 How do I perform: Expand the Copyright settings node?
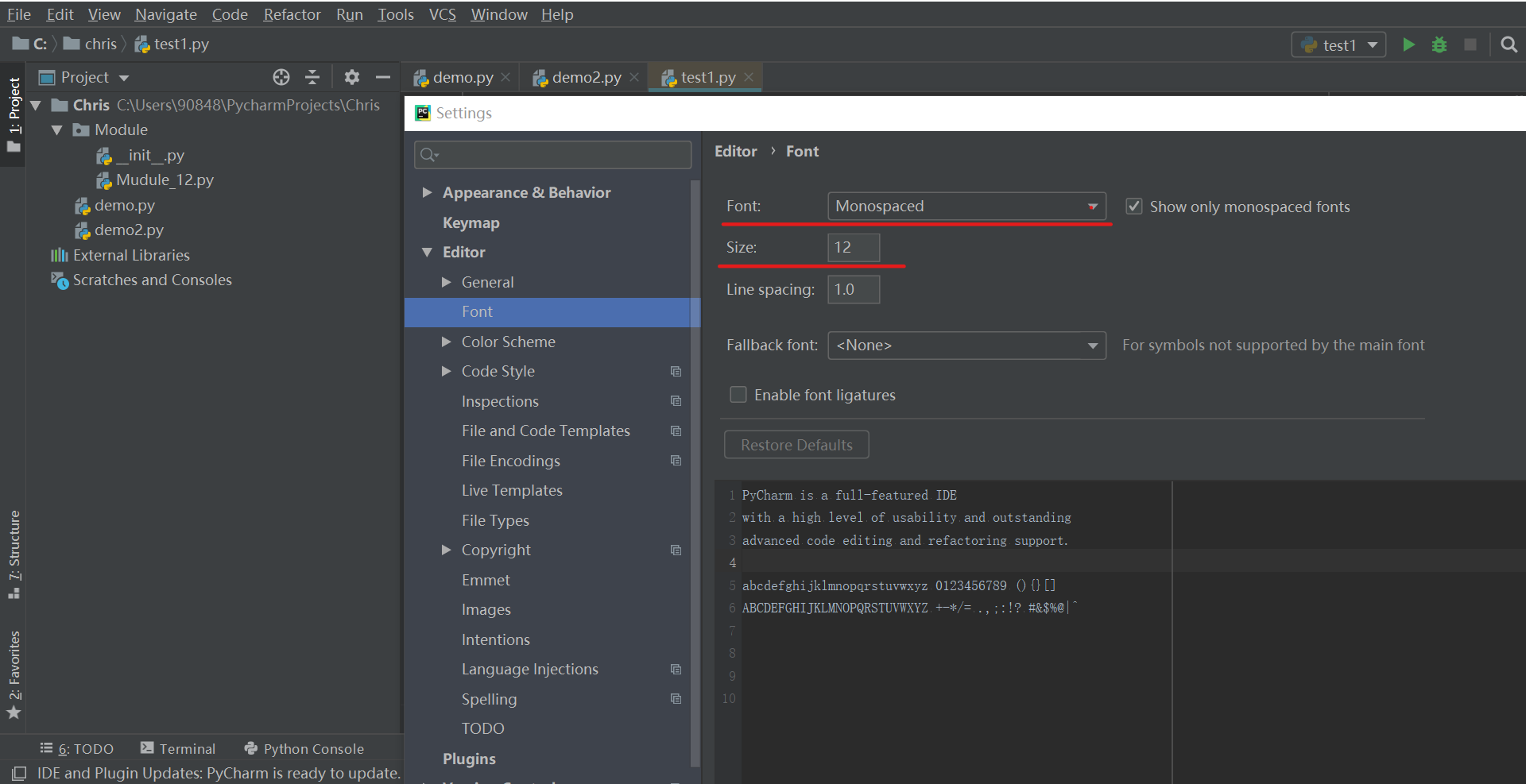pos(446,550)
